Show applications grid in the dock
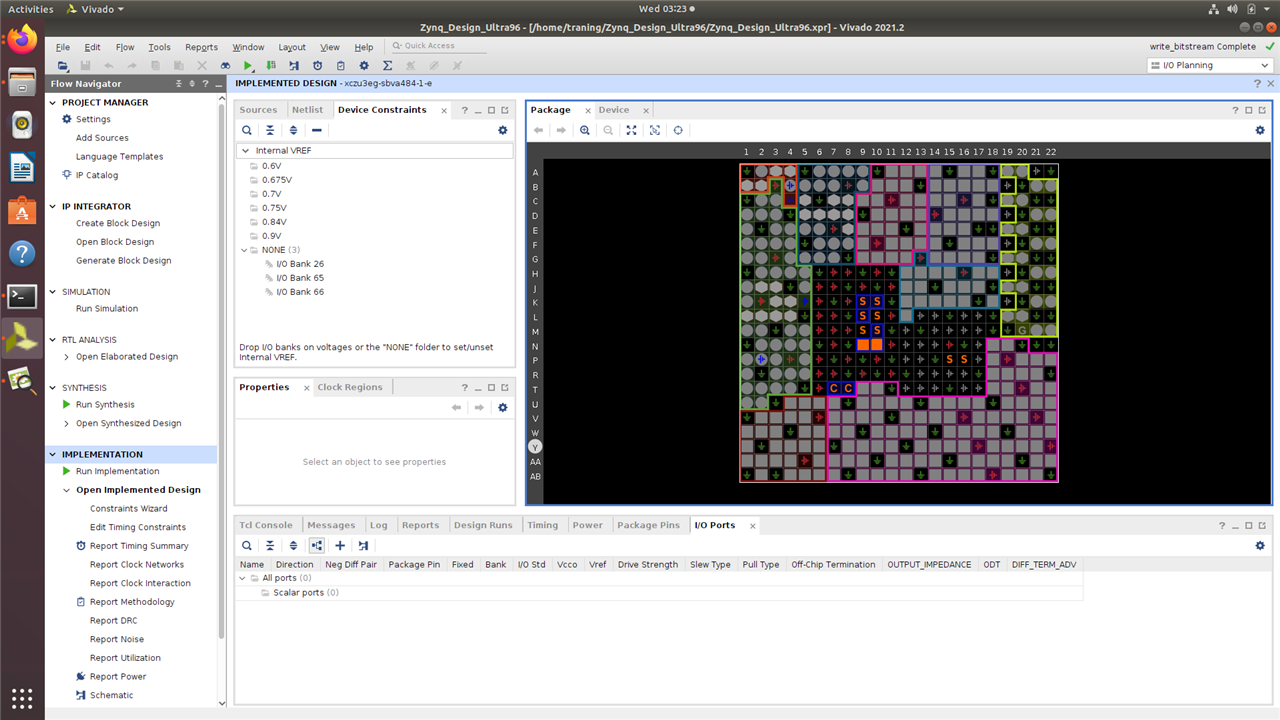This screenshot has height=720, width=1280. [x=22, y=697]
